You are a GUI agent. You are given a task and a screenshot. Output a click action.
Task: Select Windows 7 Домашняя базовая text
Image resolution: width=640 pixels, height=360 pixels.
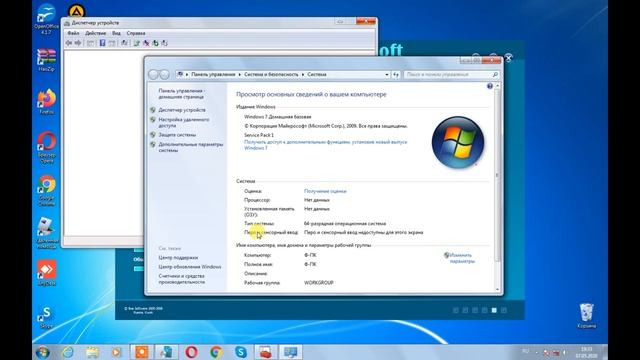[x=278, y=117]
